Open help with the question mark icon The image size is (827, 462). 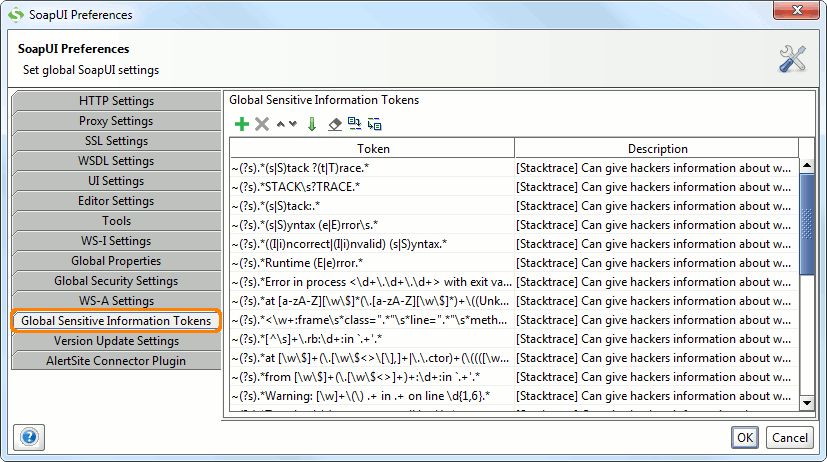click(x=29, y=437)
